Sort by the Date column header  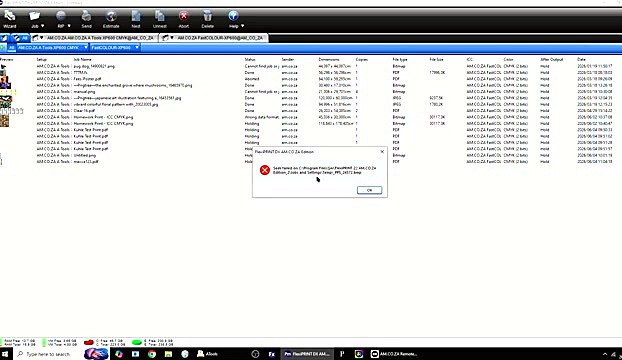pos(581,59)
